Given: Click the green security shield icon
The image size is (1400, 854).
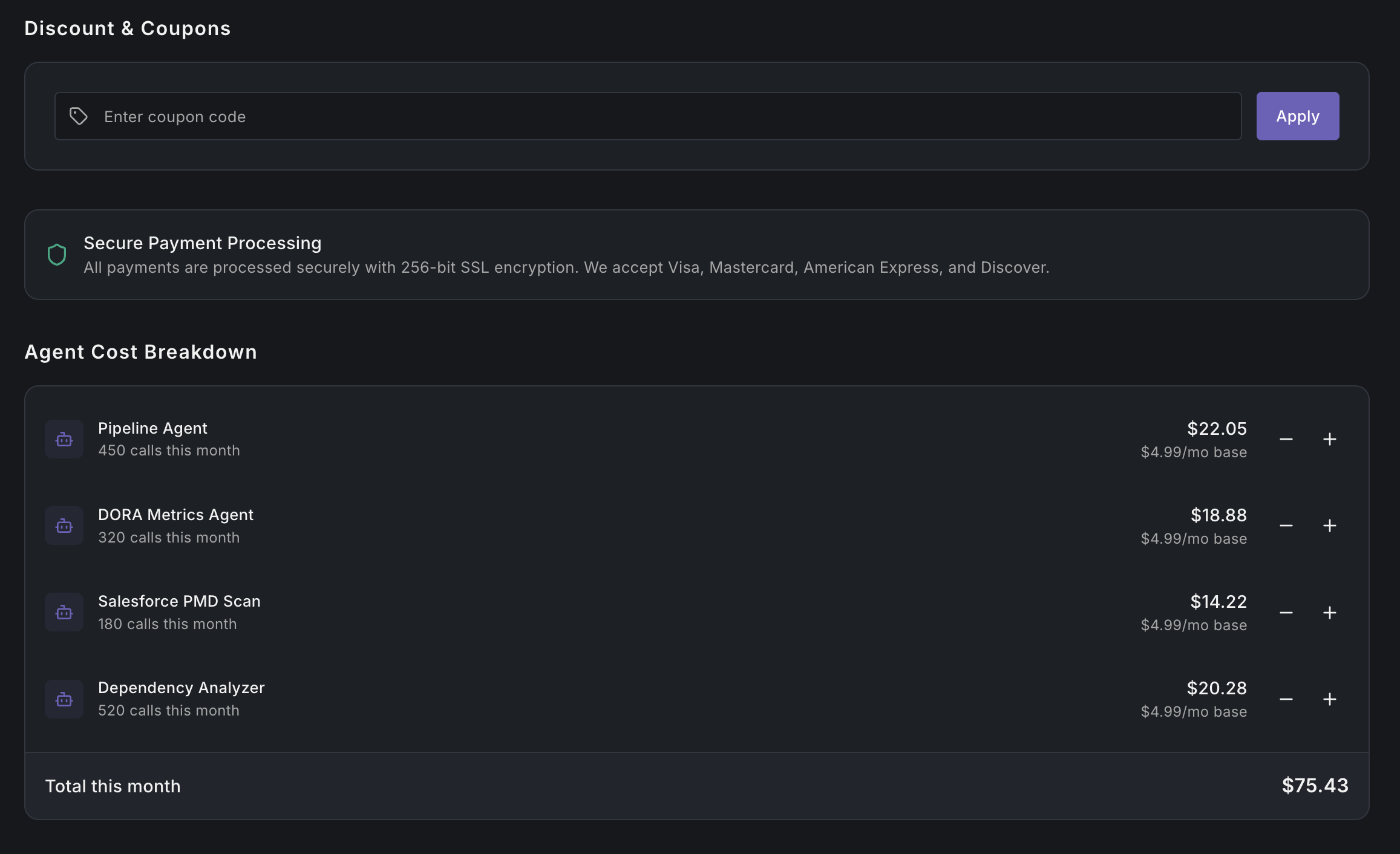Looking at the screenshot, I should (57, 255).
